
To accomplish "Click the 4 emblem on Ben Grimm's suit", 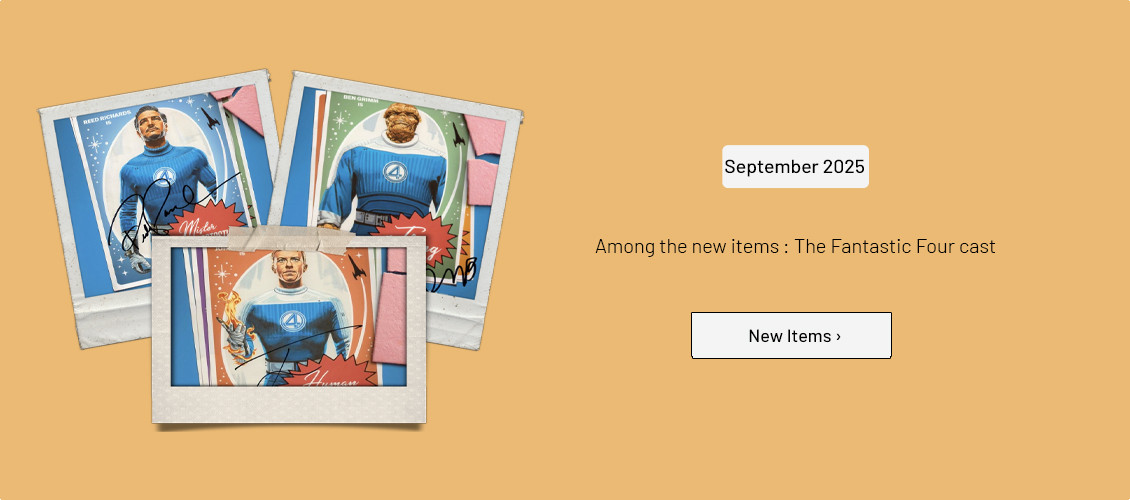I will tap(393, 173).
